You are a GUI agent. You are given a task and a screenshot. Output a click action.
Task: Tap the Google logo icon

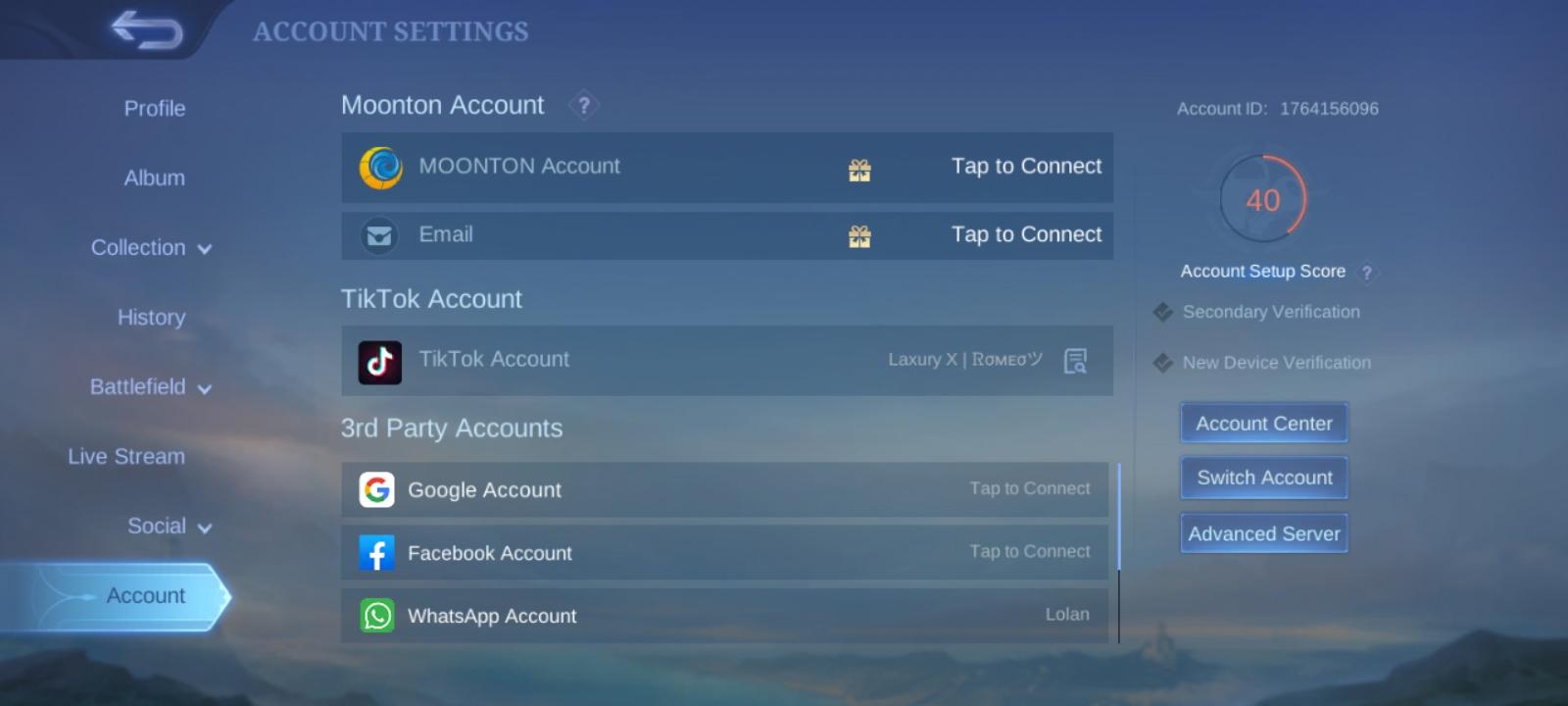click(x=377, y=489)
